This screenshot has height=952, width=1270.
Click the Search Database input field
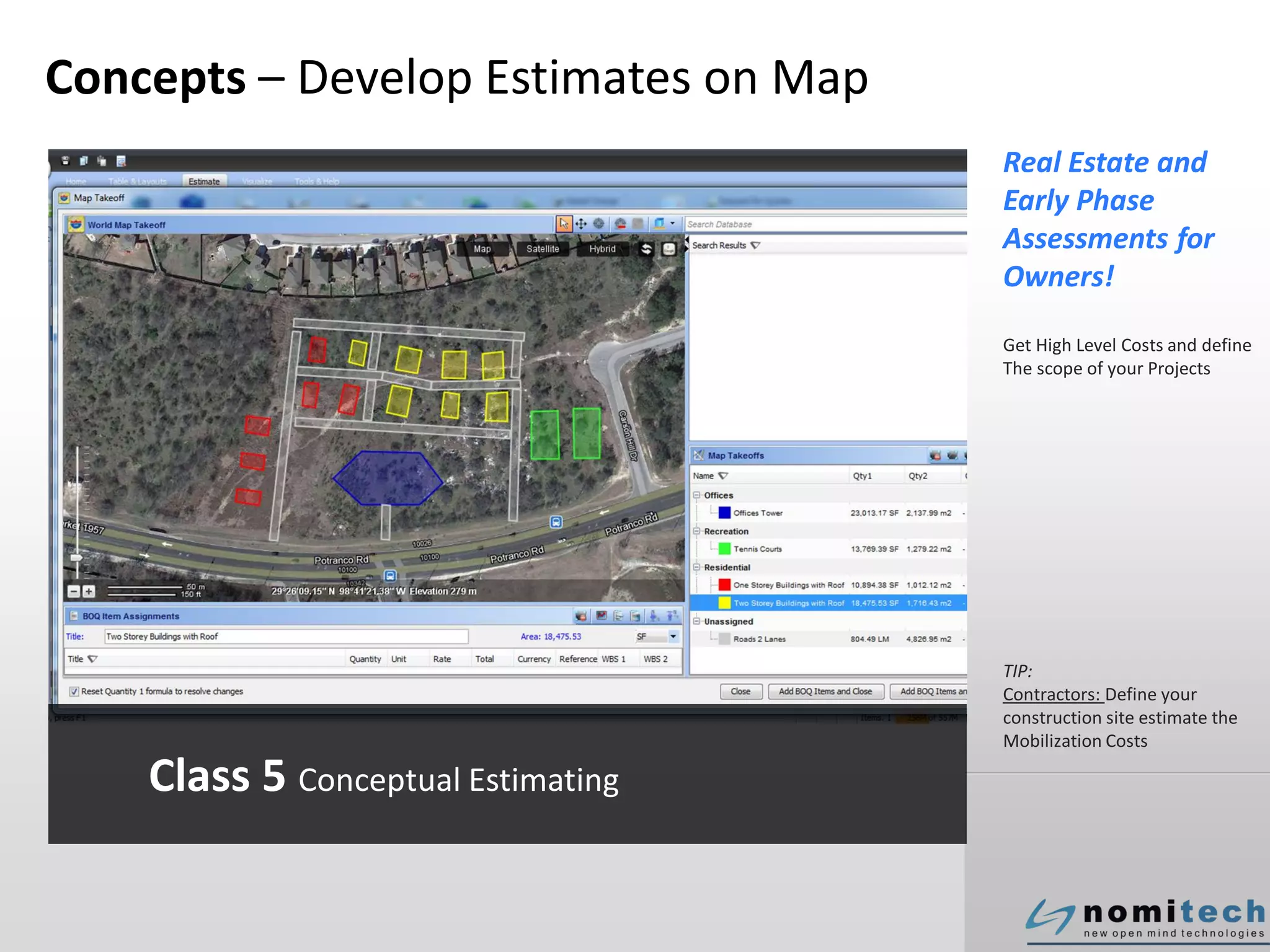(825, 224)
